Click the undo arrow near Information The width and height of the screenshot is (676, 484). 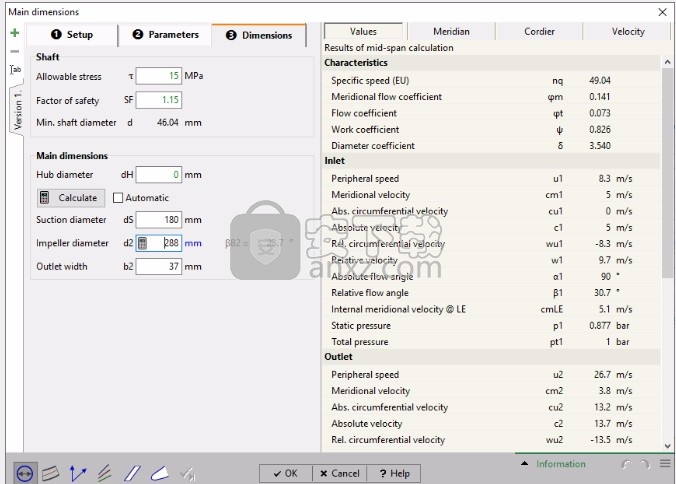pyautogui.click(x=626, y=464)
